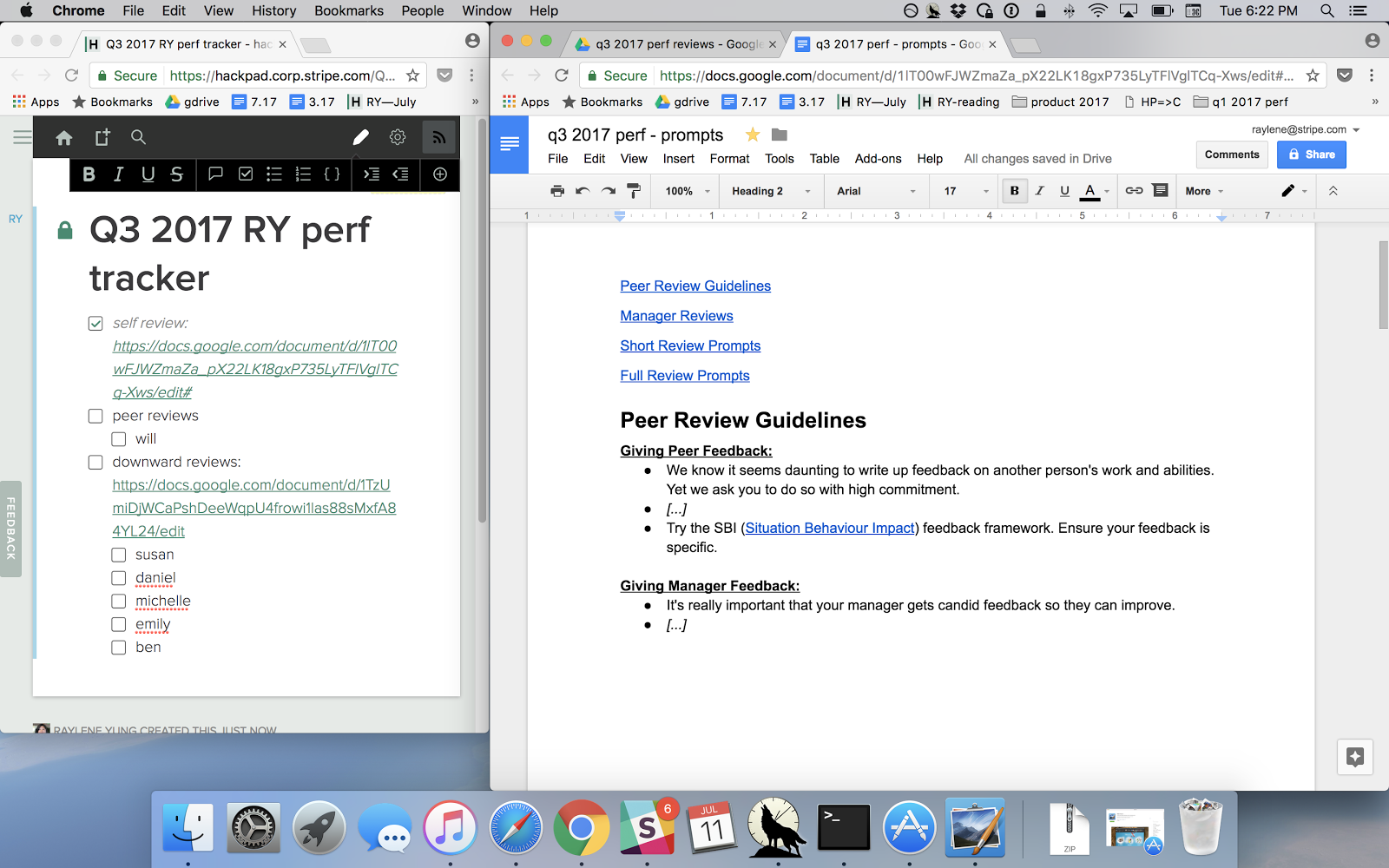Insert a task checkbox in Hackpad toolbar
The height and width of the screenshot is (868, 1389).
tap(246, 174)
